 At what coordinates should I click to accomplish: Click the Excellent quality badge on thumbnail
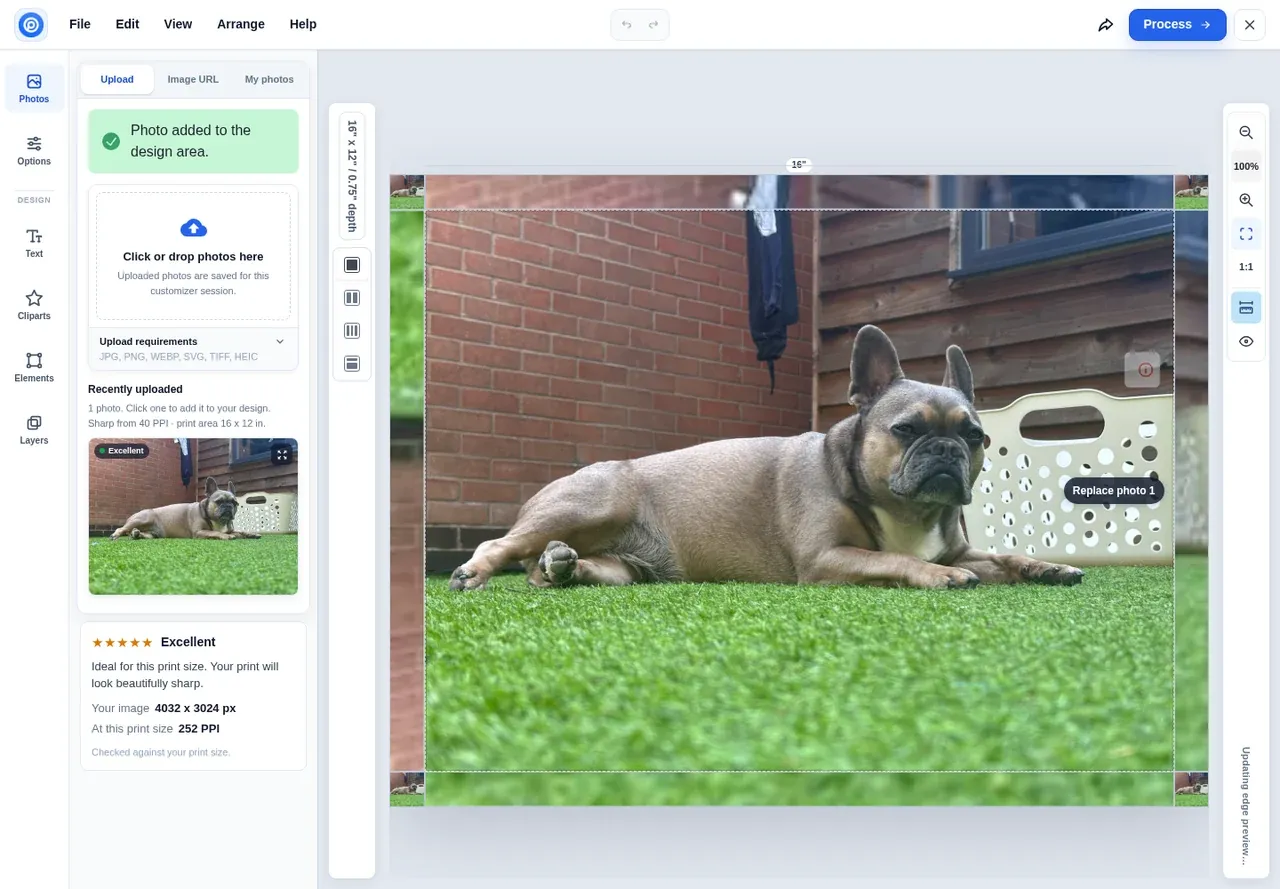click(122, 451)
